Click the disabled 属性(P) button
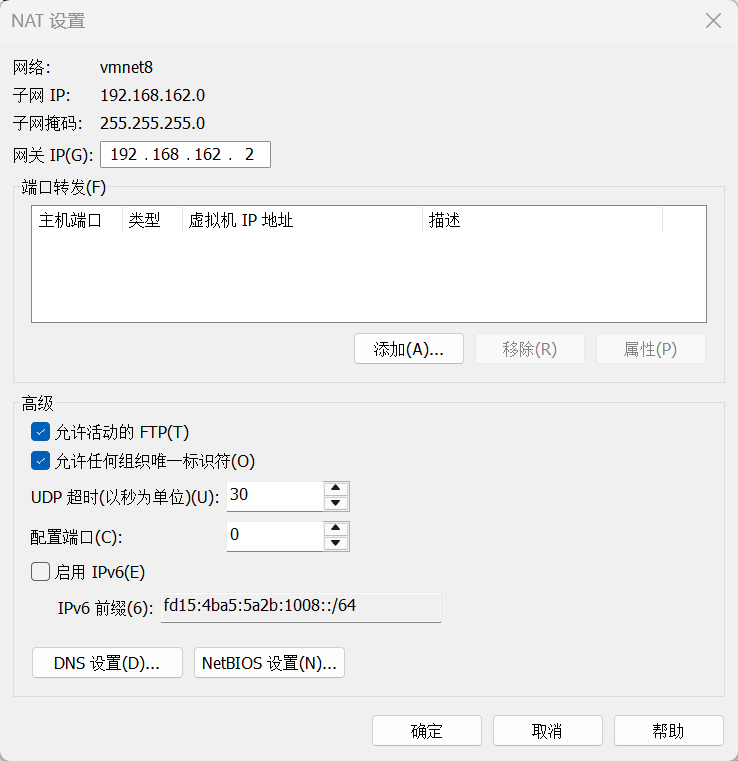The height and width of the screenshot is (761, 738). click(650, 348)
